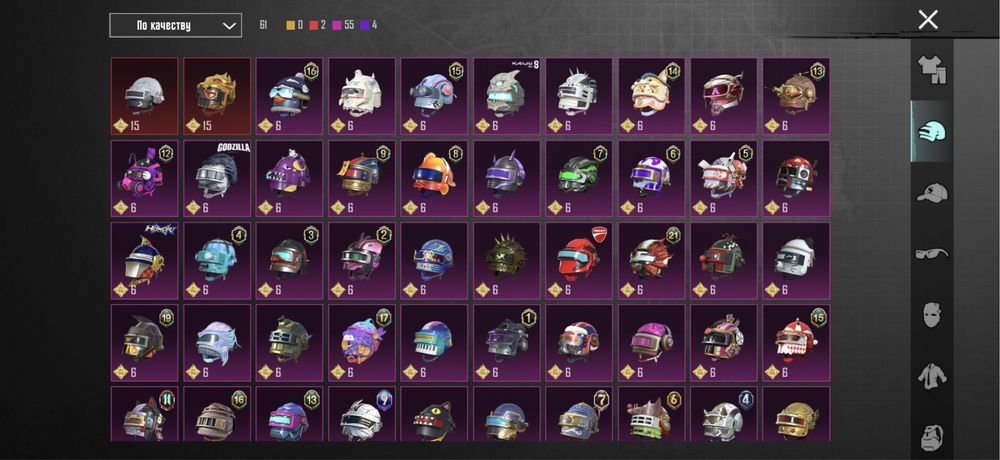Open the cap headwear category icon
Viewport: 1000px width, 460px height.
click(932, 193)
